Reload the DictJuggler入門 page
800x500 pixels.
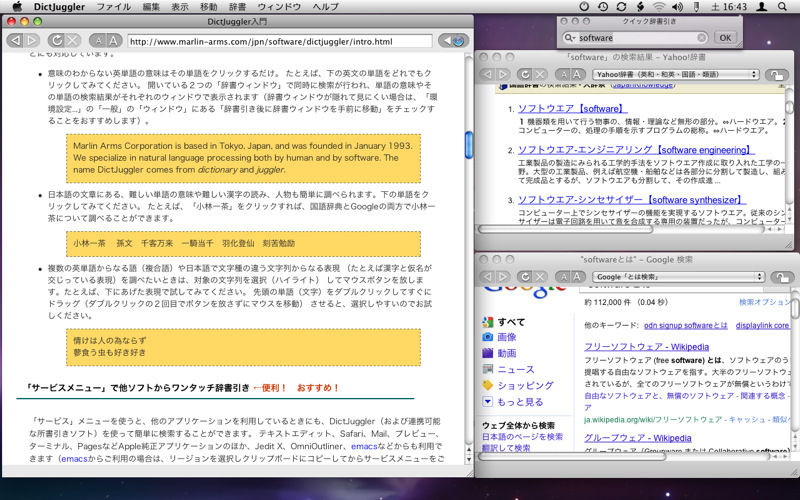[56, 41]
